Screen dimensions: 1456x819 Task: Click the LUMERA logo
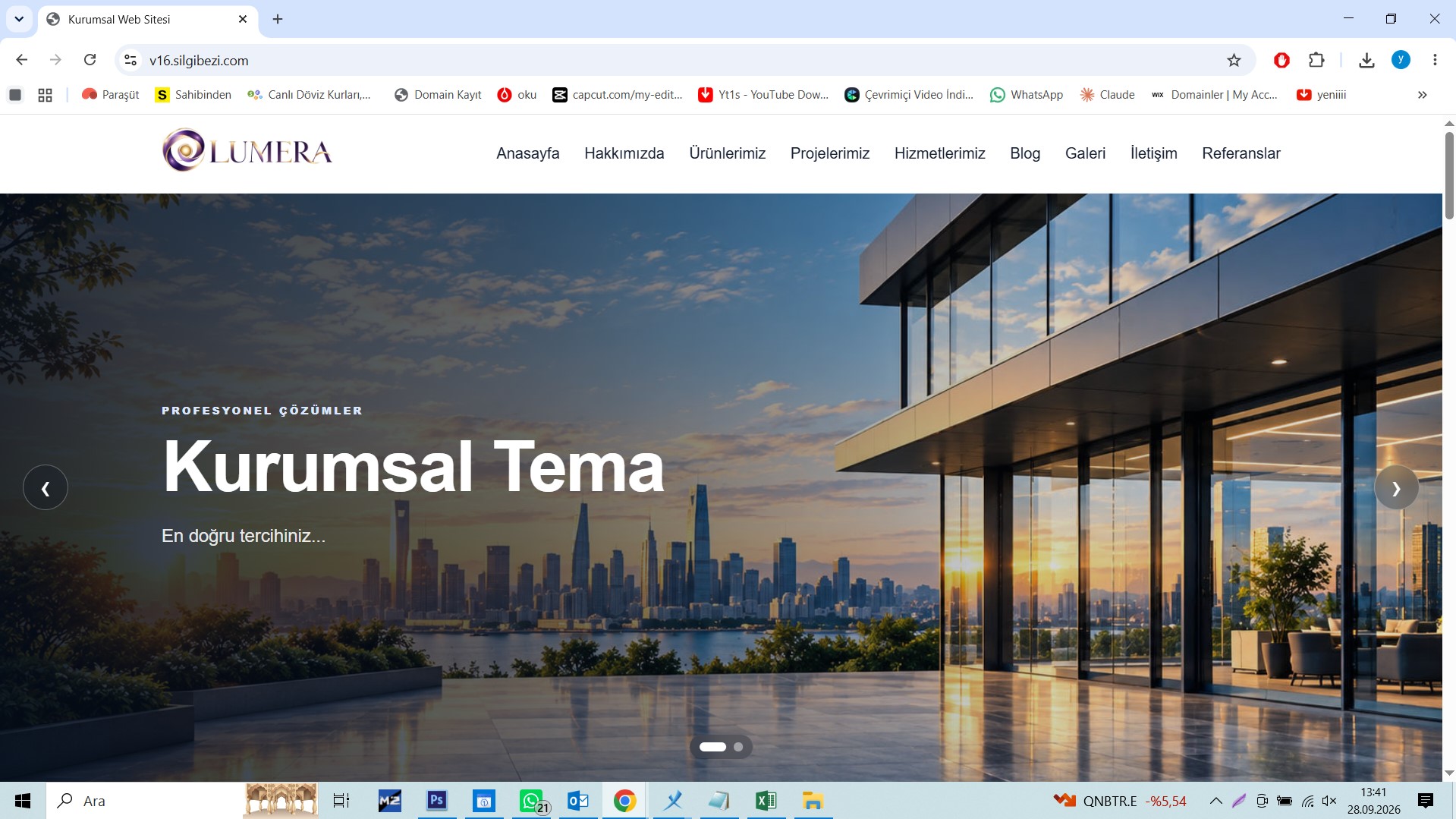pyautogui.click(x=247, y=150)
